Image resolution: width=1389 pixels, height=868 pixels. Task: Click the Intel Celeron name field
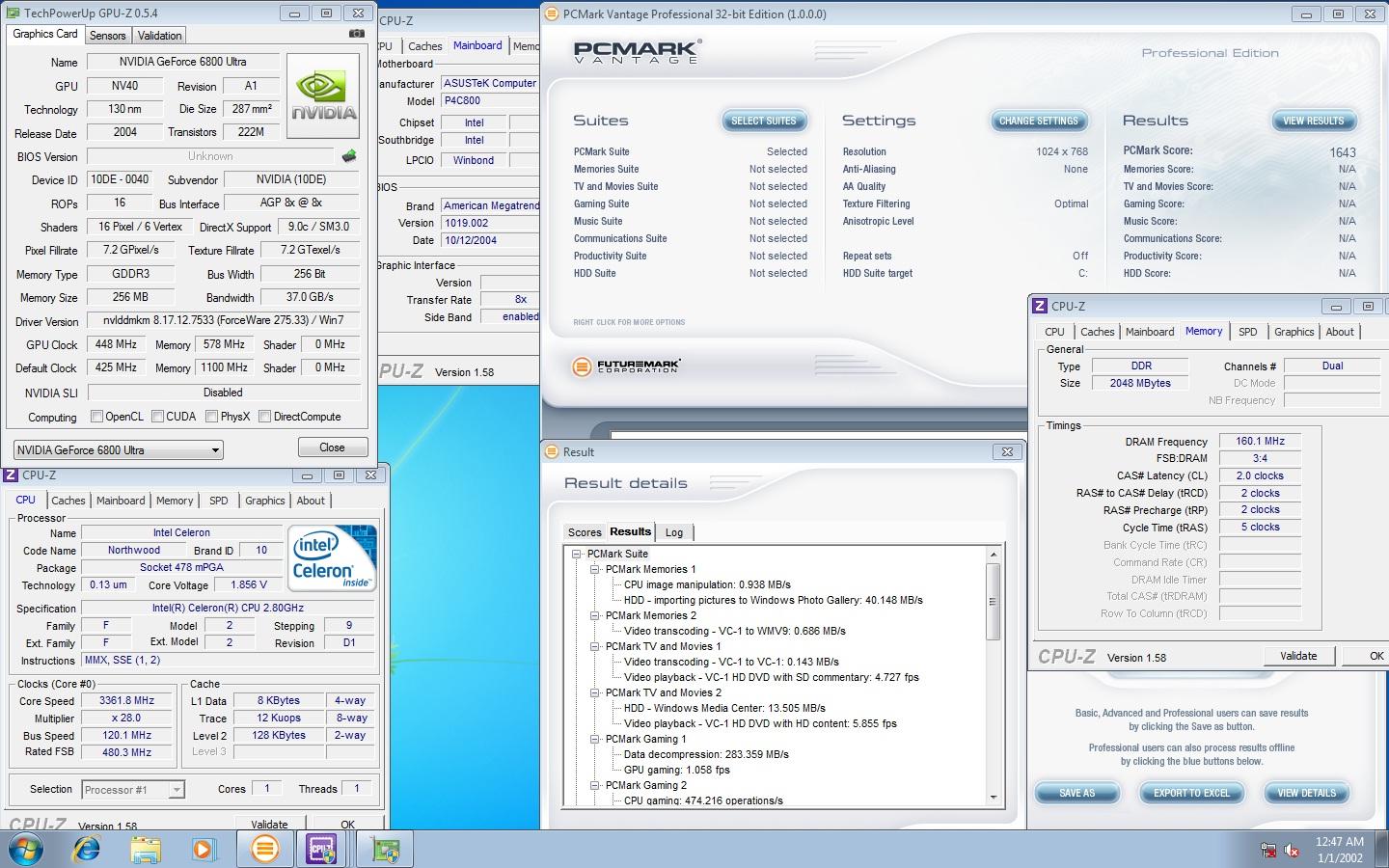click(x=181, y=532)
